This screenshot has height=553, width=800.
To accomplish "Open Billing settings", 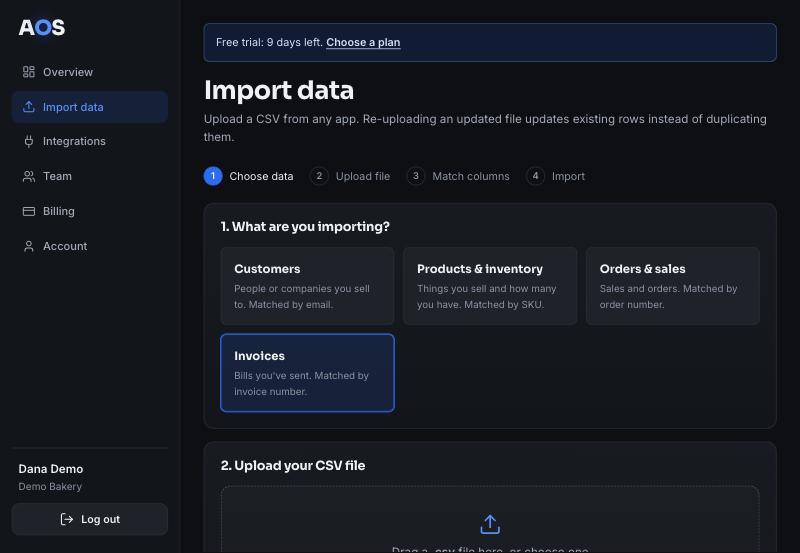I will 90,211.
